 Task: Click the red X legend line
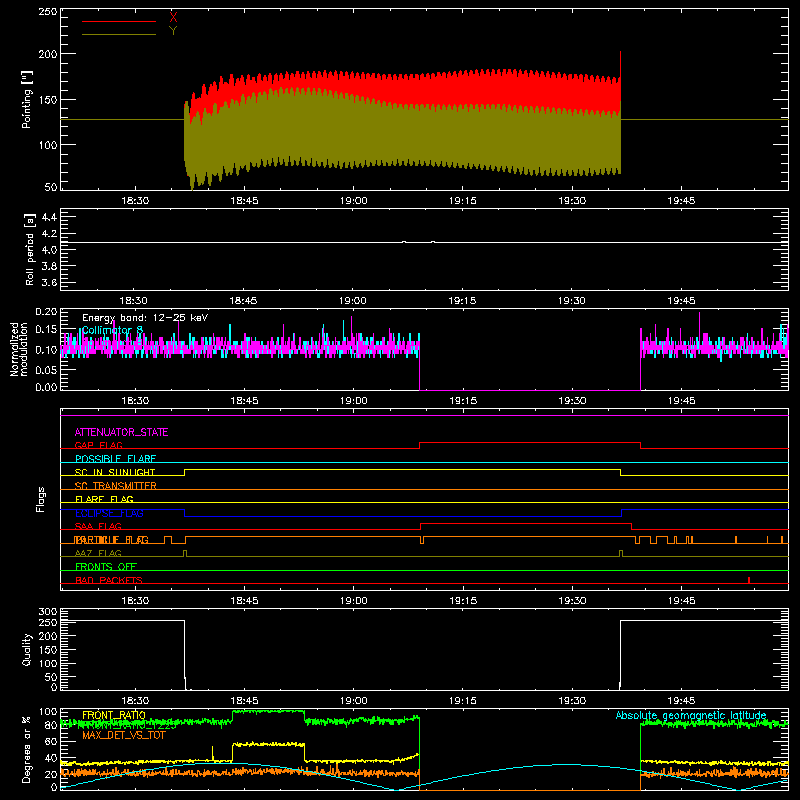[x=119, y=21]
